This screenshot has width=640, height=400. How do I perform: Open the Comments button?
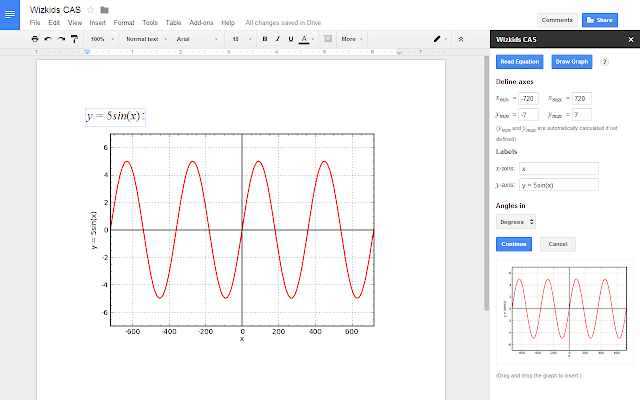click(x=557, y=20)
